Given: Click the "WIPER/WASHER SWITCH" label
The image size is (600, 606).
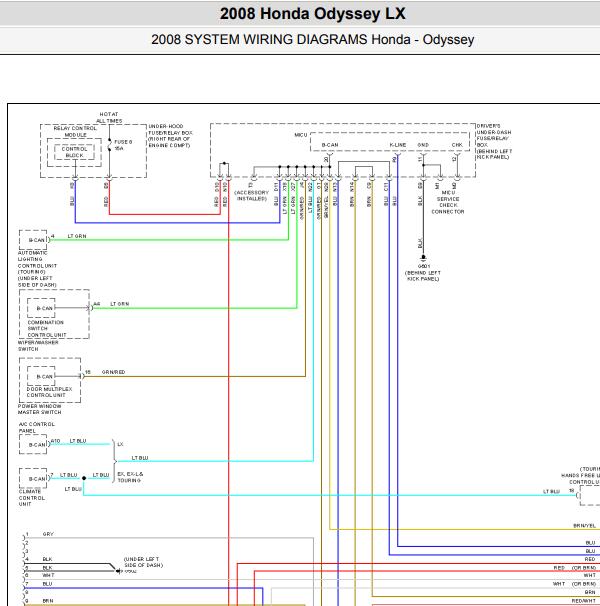Looking at the screenshot, I should pos(38,346).
